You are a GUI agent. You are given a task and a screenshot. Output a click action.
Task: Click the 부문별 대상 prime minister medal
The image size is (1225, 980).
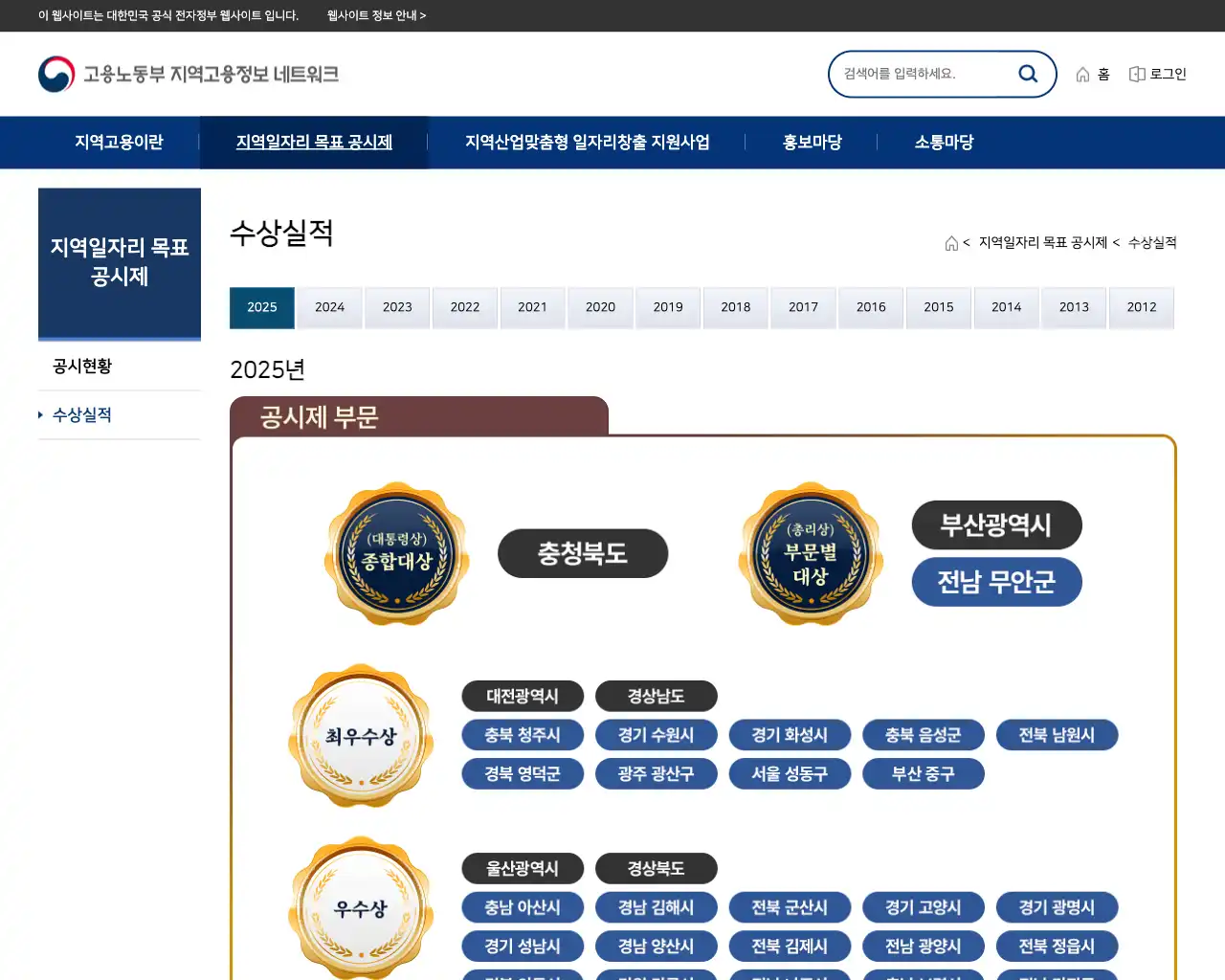point(811,553)
